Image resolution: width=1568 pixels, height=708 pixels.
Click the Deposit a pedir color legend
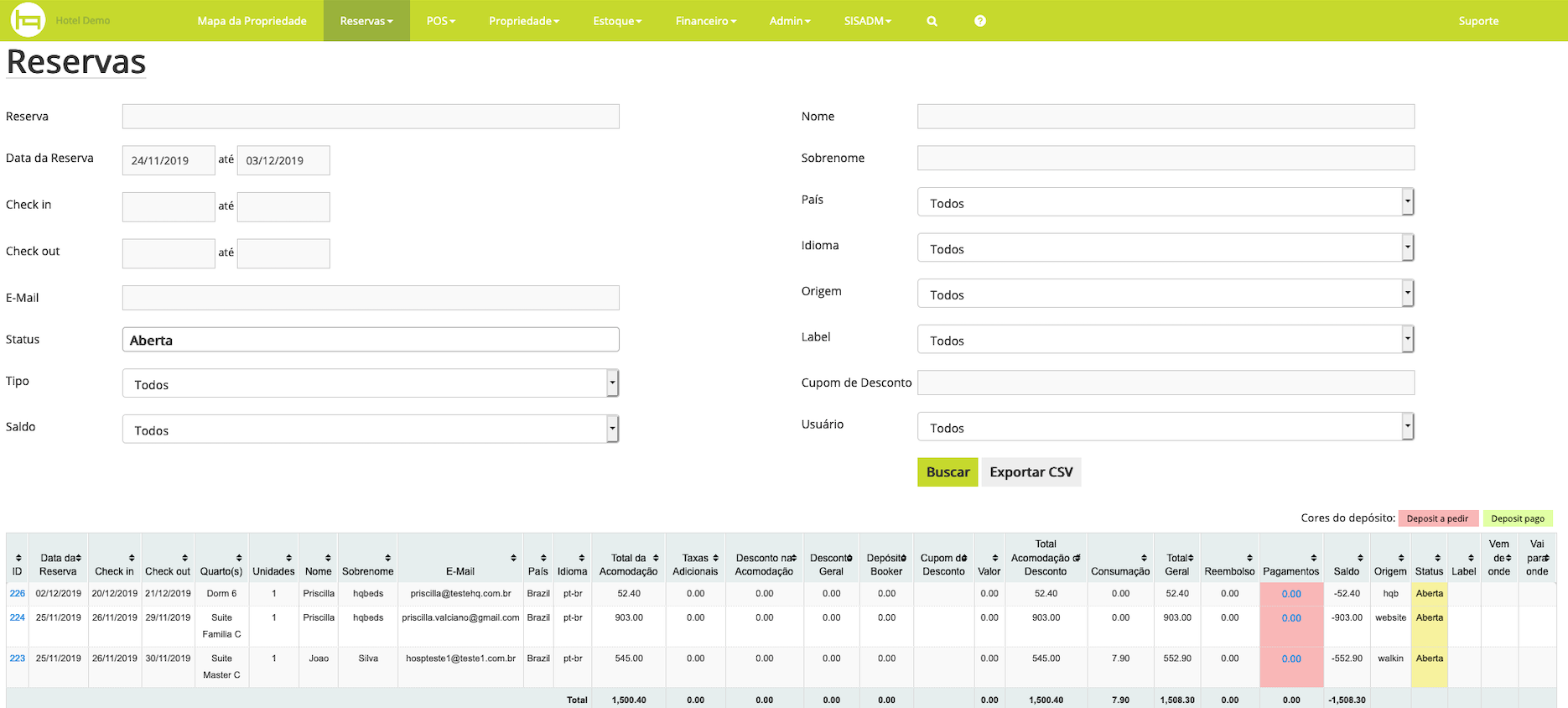click(x=1437, y=518)
